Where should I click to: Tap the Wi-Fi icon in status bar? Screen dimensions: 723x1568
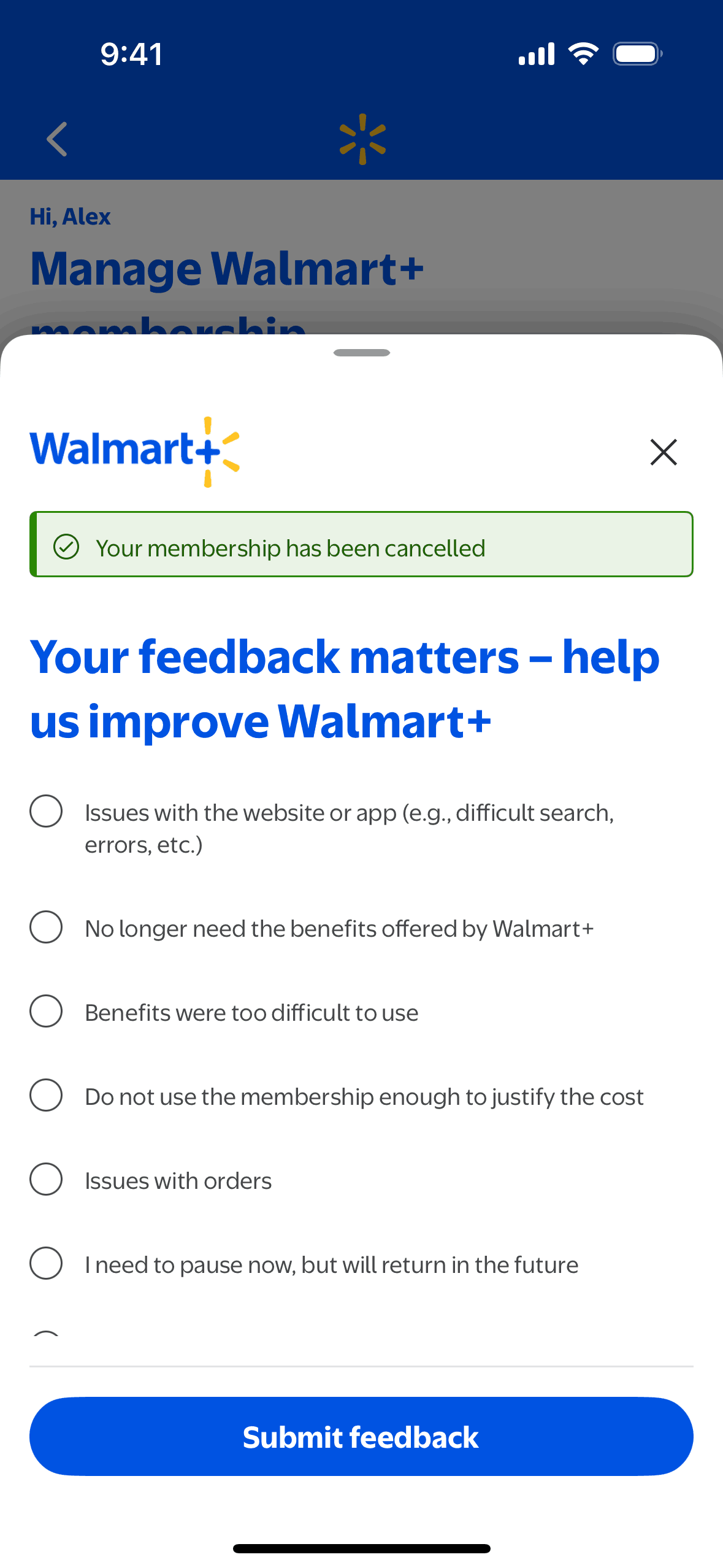583,54
